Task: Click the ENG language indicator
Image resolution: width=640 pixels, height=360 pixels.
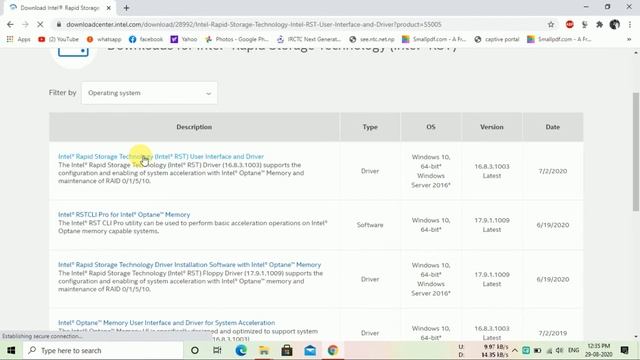Action: click(x=573, y=351)
